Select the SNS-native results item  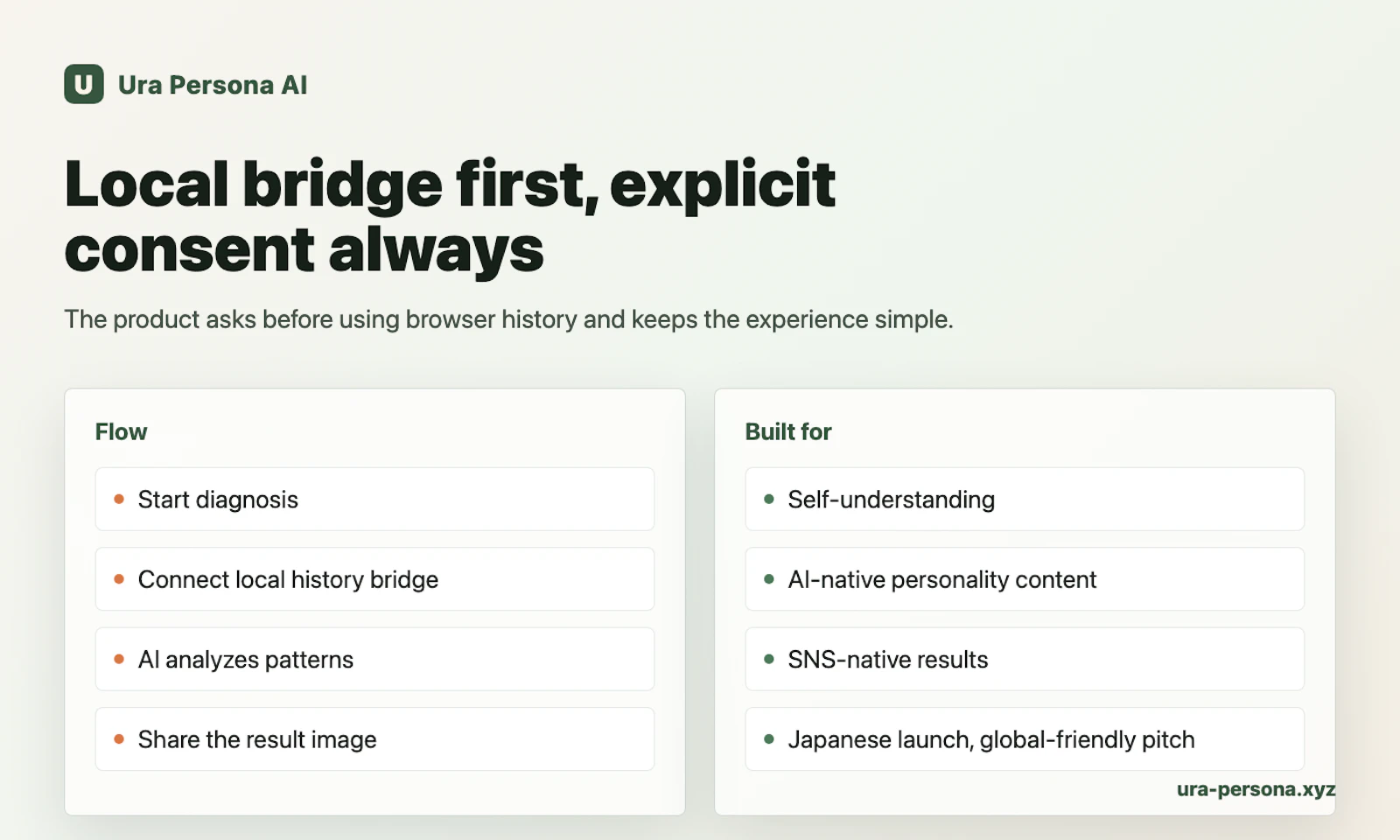coord(1025,659)
